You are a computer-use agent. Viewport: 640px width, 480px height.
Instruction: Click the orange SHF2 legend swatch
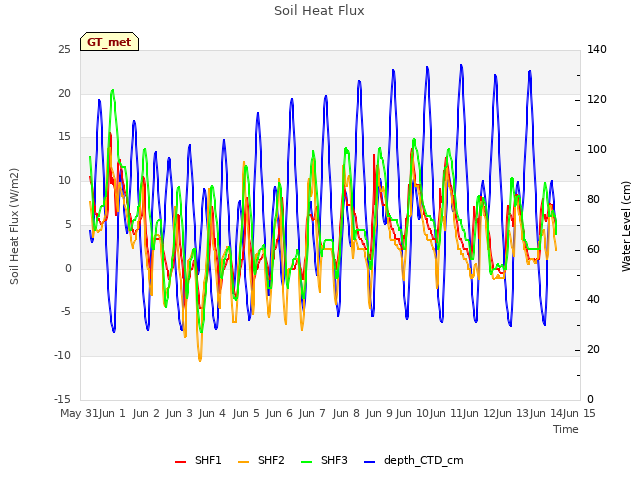[243, 462]
